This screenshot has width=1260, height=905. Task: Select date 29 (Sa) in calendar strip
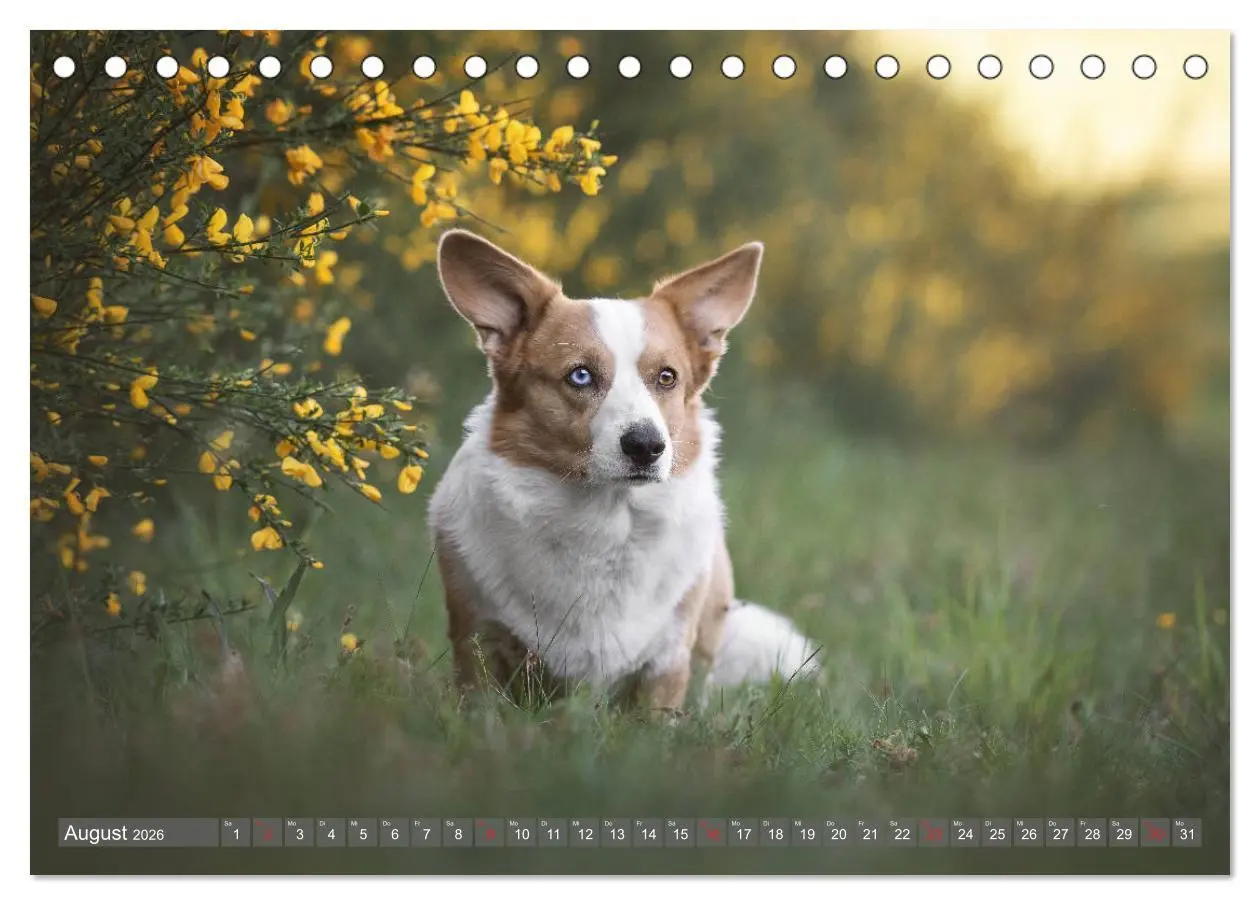(1124, 833)
